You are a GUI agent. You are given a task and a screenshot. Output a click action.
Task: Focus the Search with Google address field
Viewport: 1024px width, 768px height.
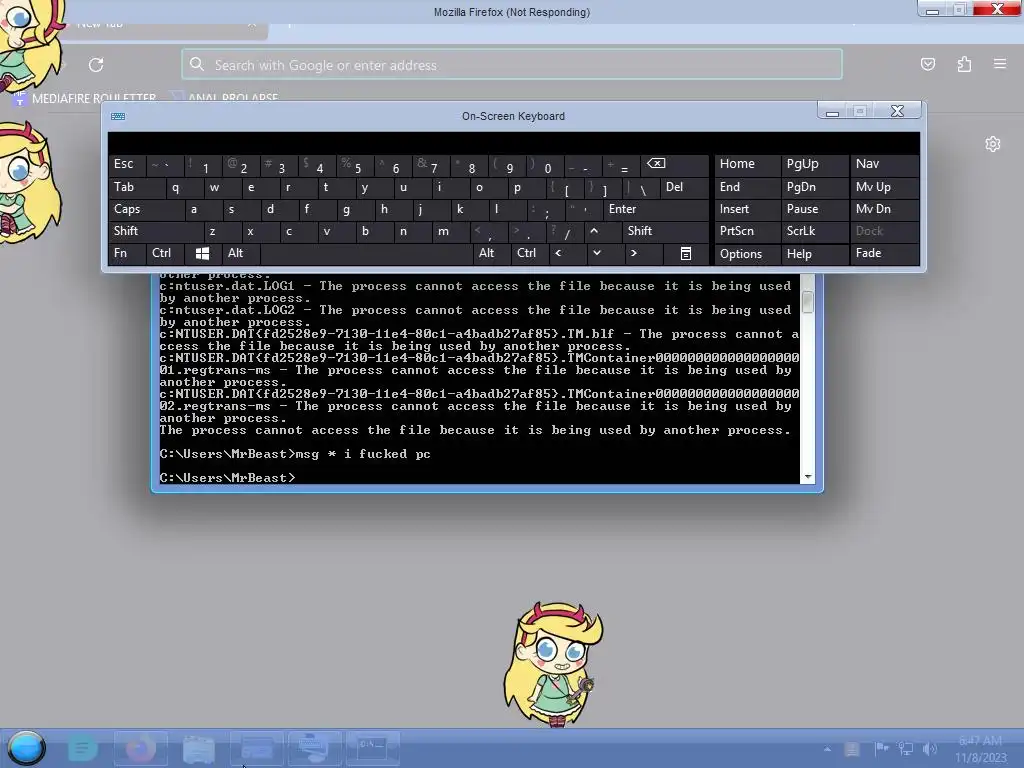pyautogui.click(x=512, y=65)
